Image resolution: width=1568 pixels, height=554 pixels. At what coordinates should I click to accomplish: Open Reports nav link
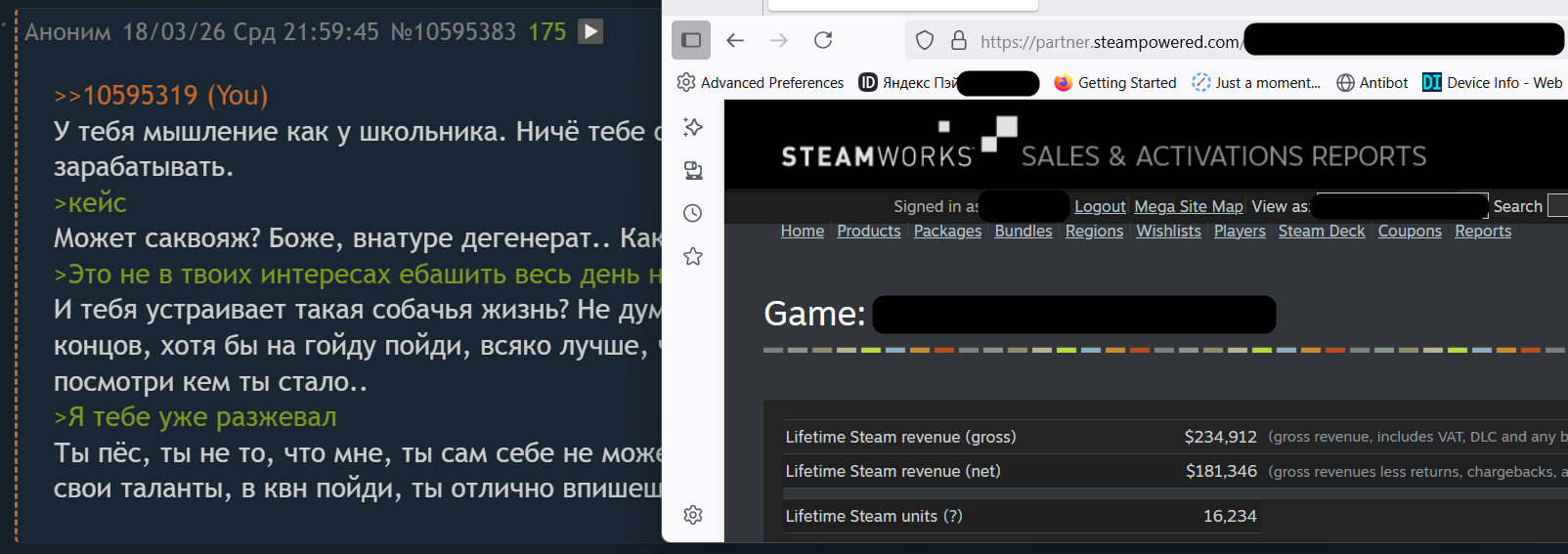pyautogui.click(x=1483, y=231)
